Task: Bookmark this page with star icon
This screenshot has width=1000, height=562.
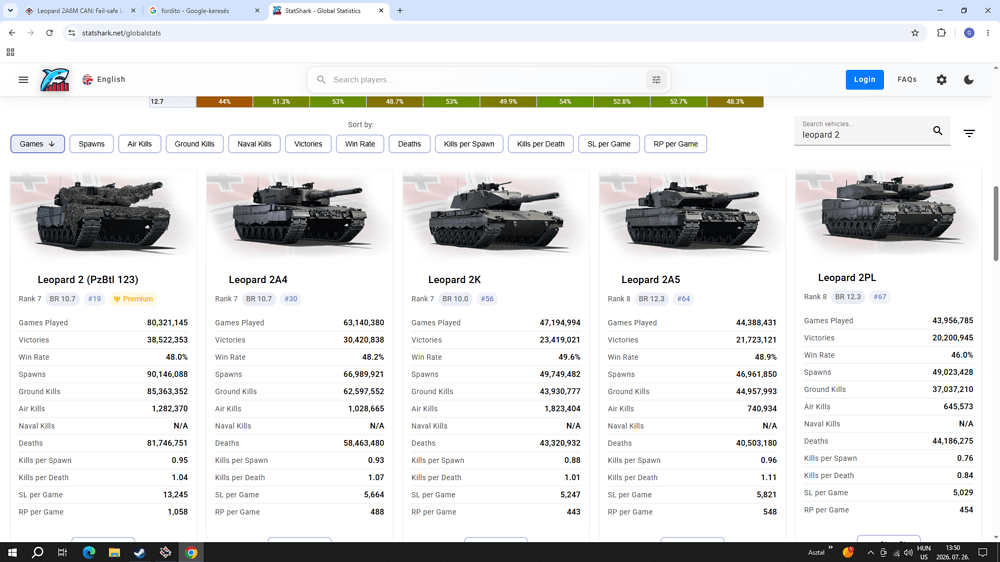Action: click(x=915, y=33)
